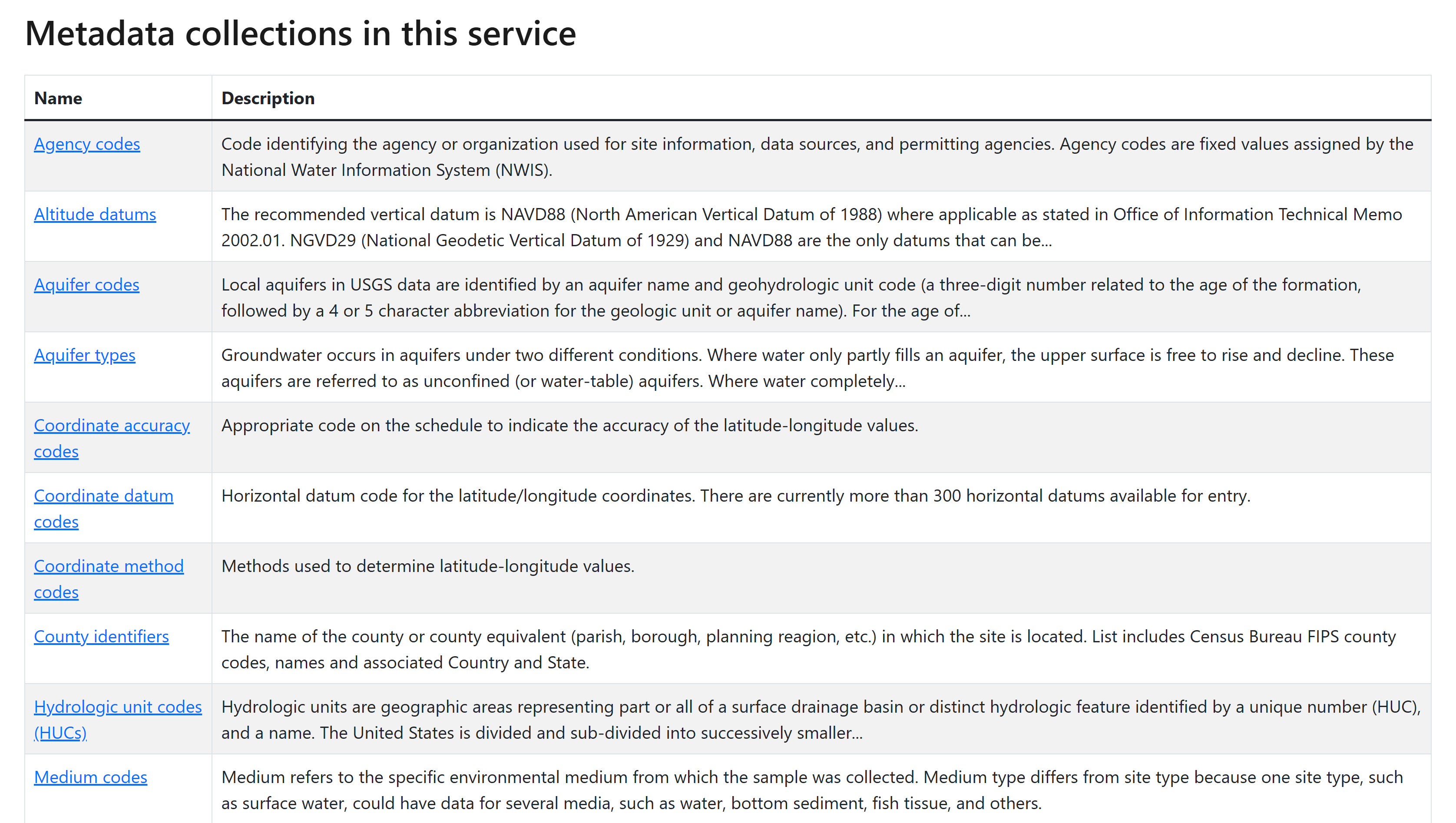
Task: Open the Coordinate datum codes link
Action: tap(104, 508)
